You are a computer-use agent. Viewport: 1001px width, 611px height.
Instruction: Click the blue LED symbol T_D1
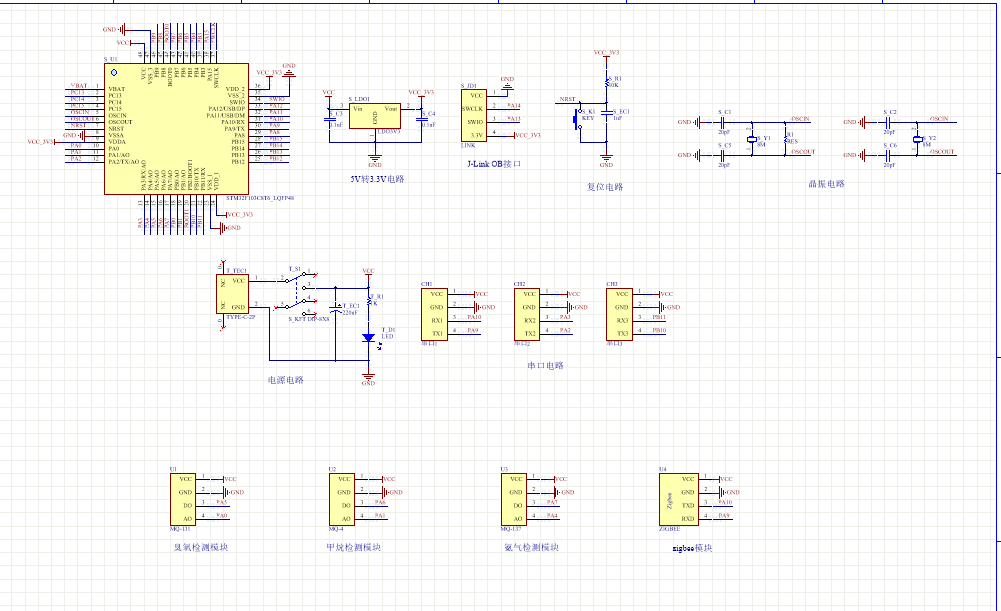[x=368, y=338]
